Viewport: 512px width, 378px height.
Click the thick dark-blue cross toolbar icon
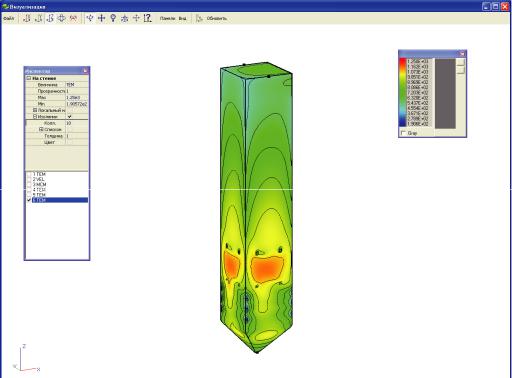(x=101, y=18)
